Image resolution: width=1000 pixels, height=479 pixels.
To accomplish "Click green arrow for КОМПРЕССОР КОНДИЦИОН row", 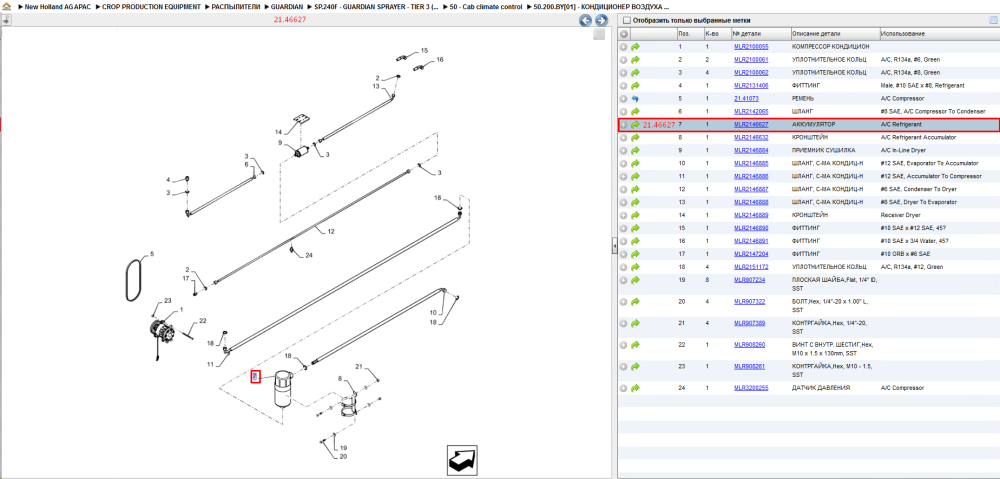I will (x=635, y=47).
